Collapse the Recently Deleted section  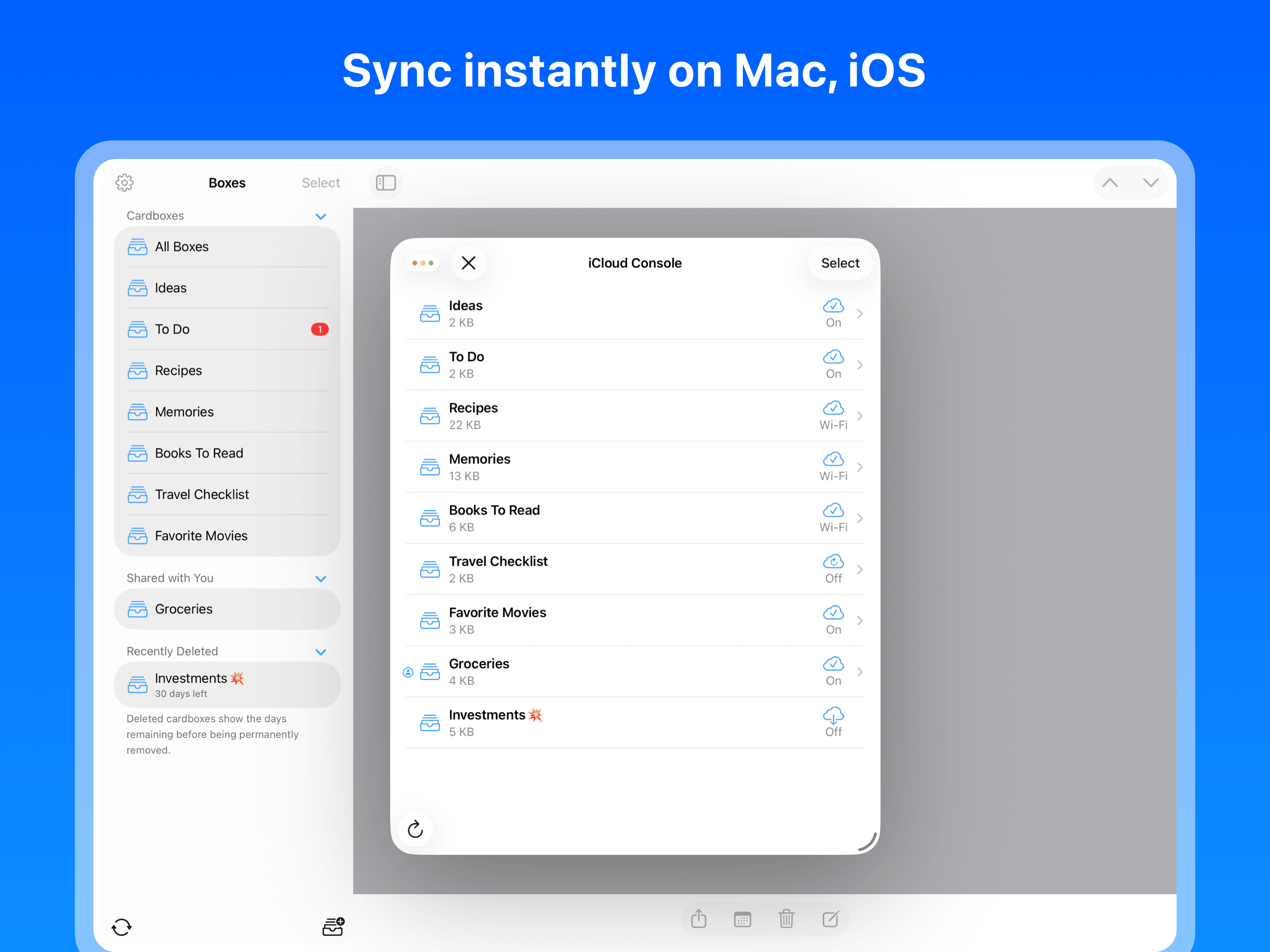coord(321,652)
